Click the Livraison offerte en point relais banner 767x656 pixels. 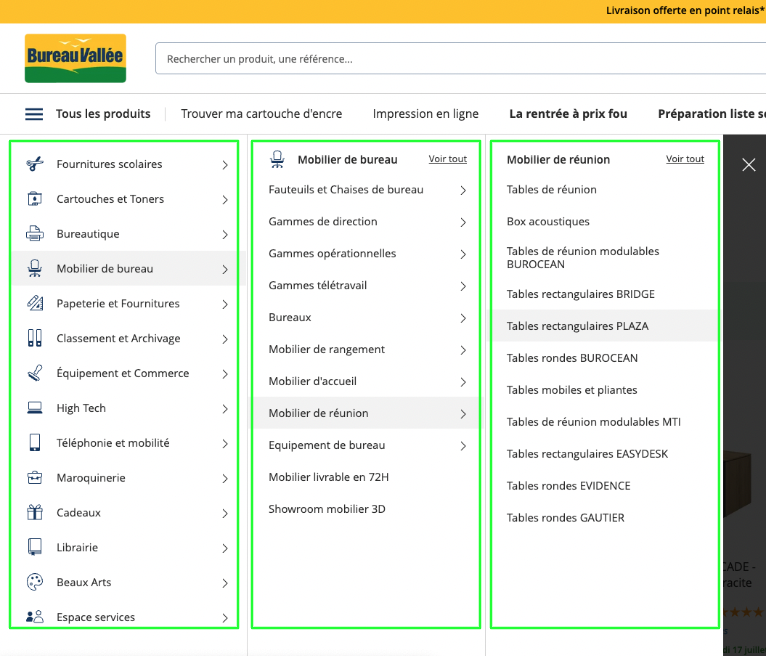685,10
